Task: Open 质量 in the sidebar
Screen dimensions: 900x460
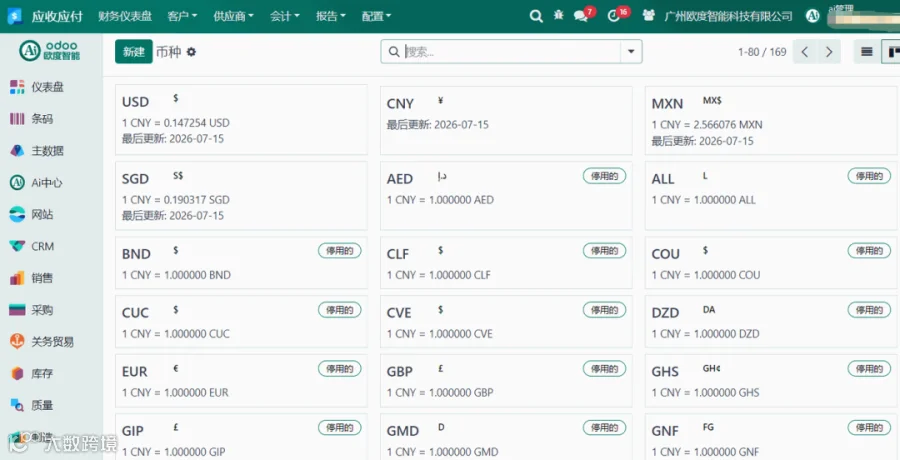Action: click(32, 405)
